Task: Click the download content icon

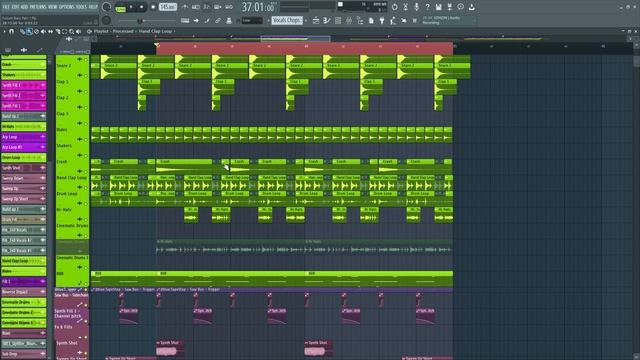Action: pos(471,7)
